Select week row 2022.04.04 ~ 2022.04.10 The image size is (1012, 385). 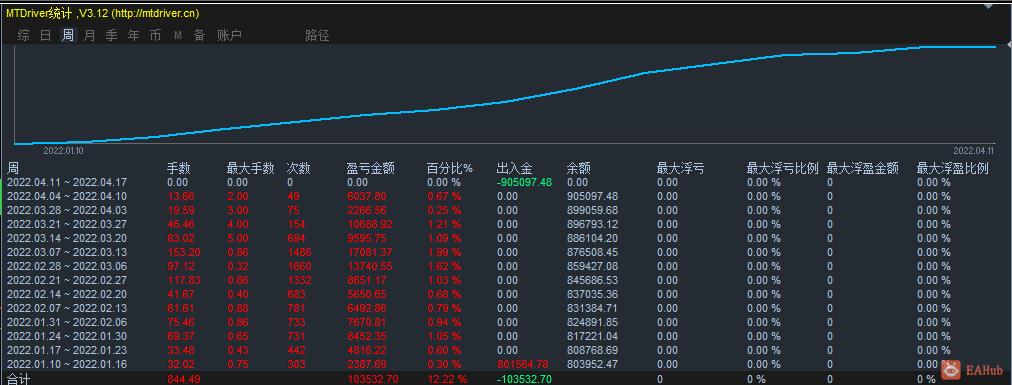506,196
